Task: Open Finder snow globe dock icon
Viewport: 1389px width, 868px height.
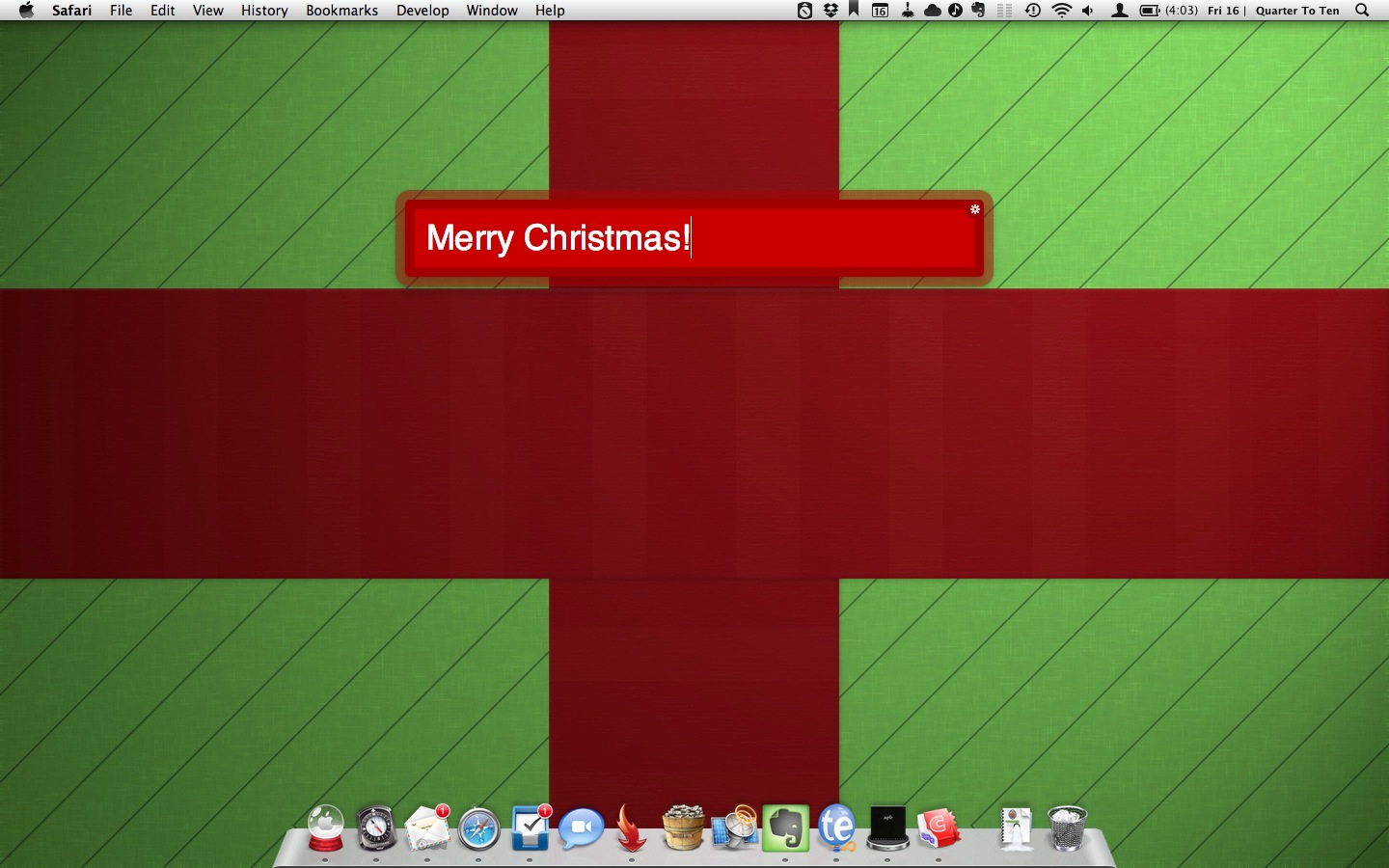Action: (x=325, y=828)
